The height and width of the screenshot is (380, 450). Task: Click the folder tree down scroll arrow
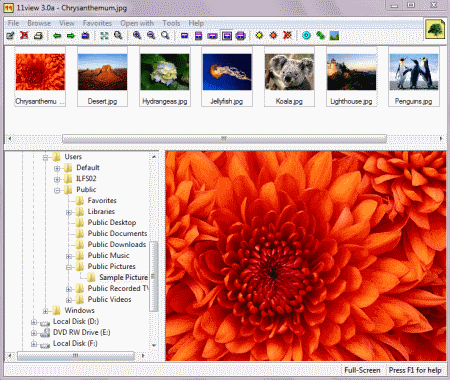[x=154, y=345]
